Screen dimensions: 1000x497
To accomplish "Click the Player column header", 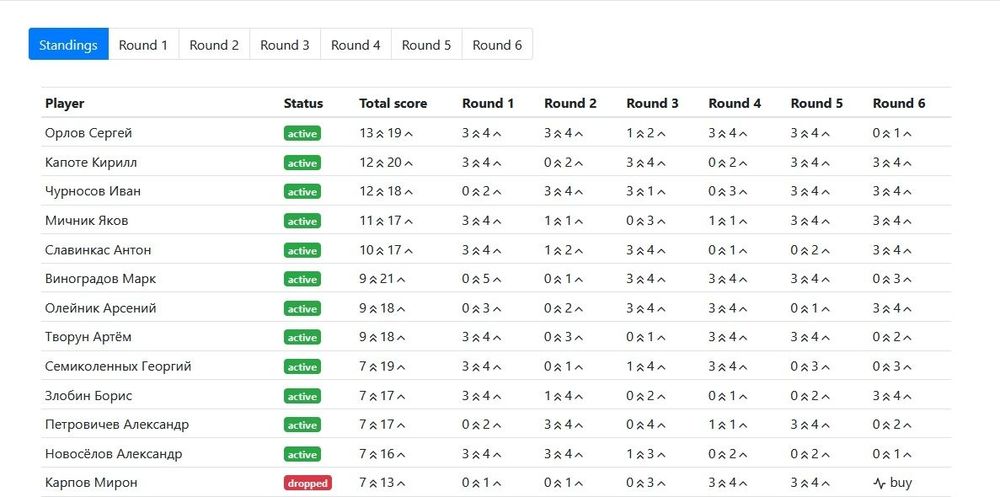I will tap(65, 103).
